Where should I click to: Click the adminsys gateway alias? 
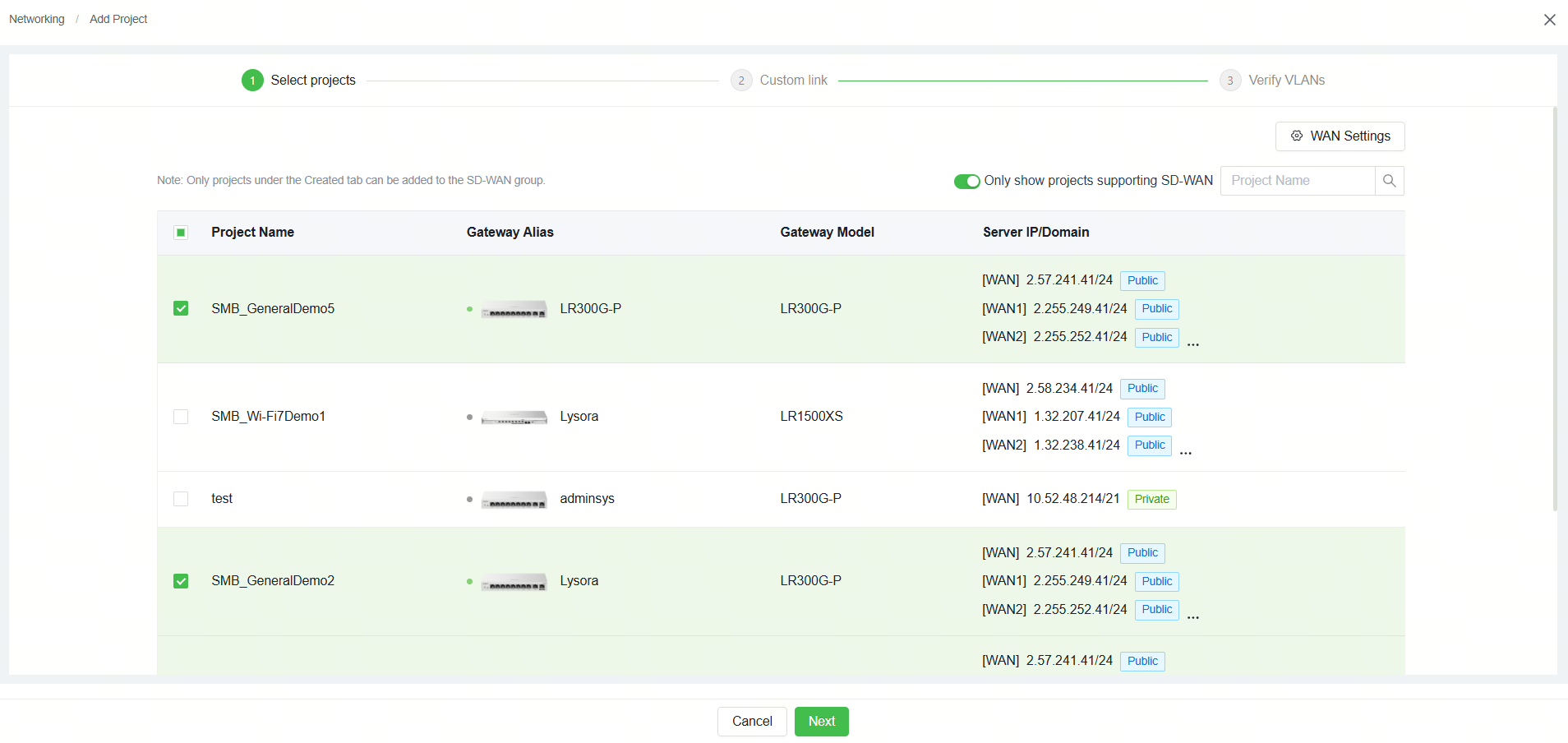pos(587,499)
